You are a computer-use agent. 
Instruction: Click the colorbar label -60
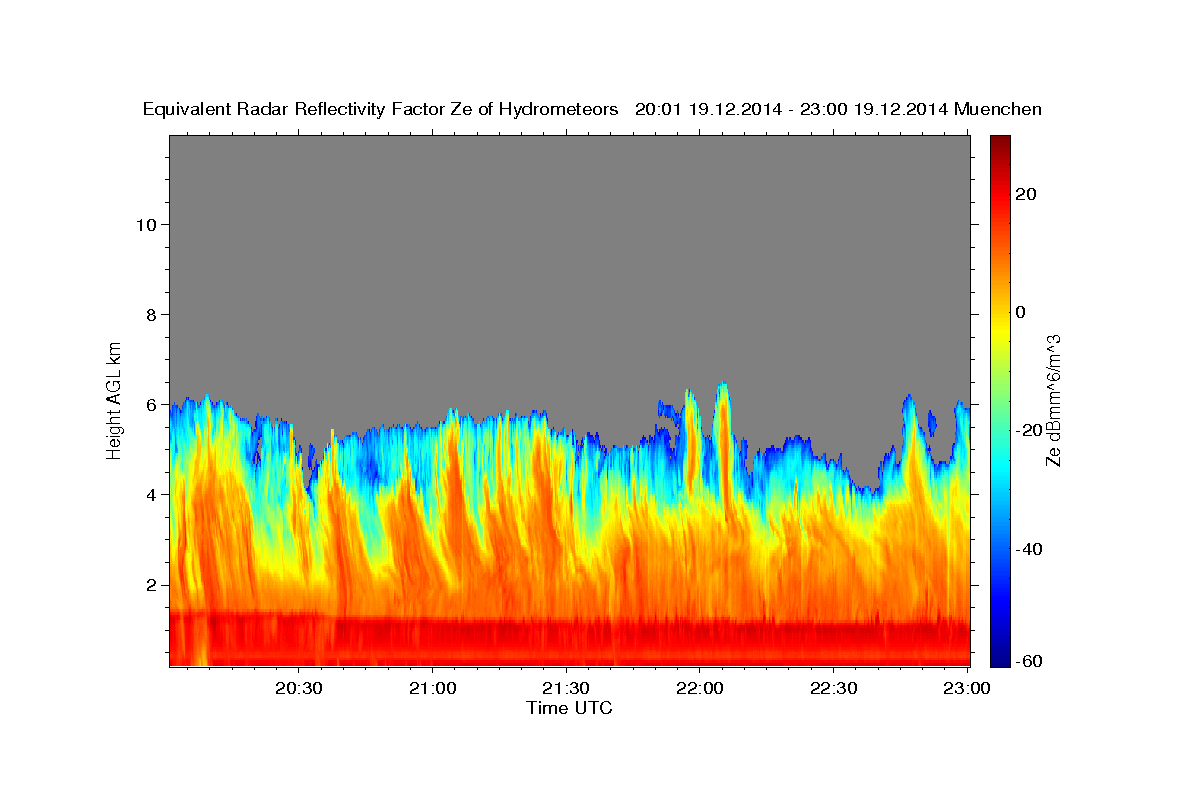[x=1029, y=661]
